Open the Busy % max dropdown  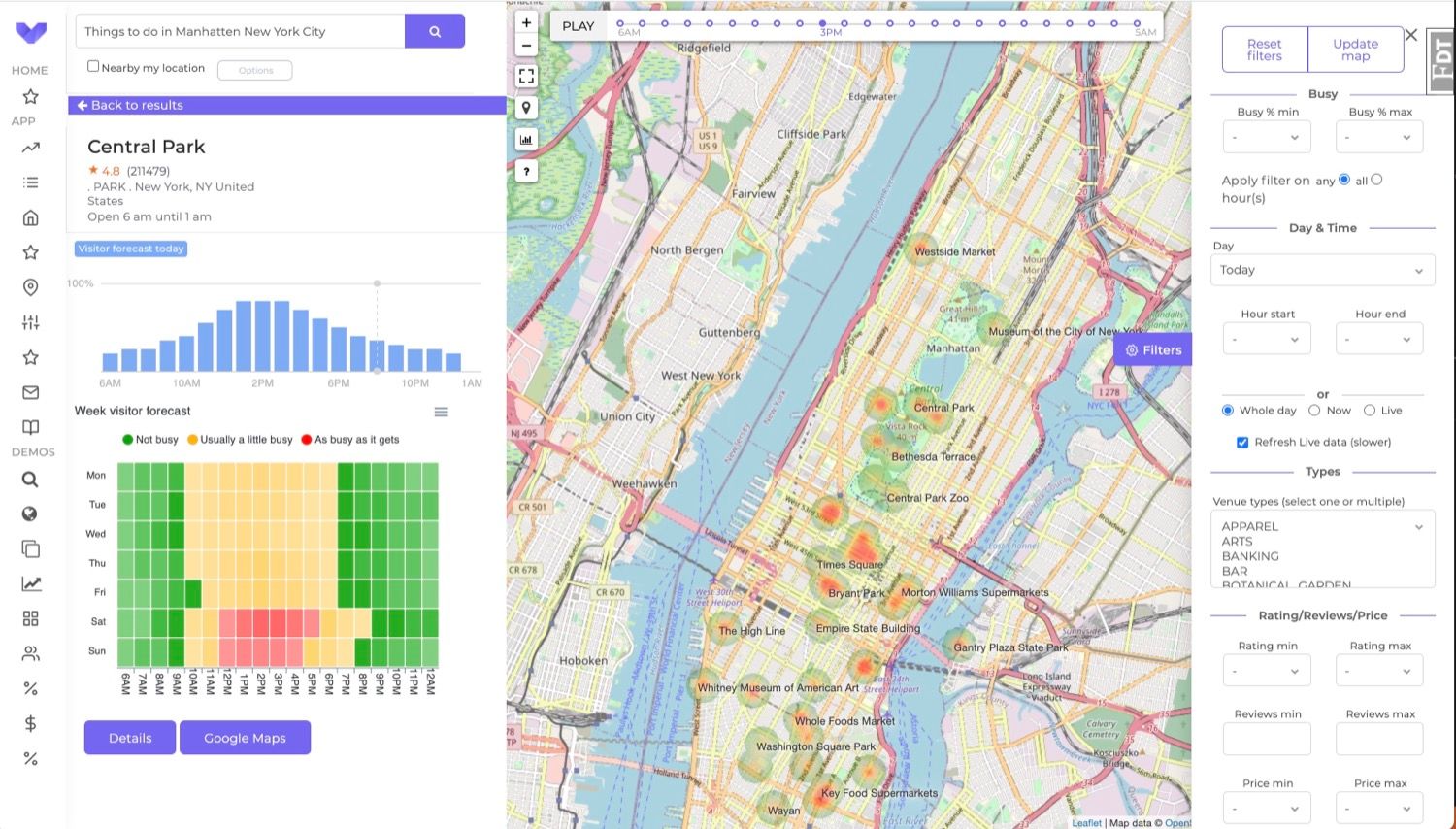coord(1379,137)
